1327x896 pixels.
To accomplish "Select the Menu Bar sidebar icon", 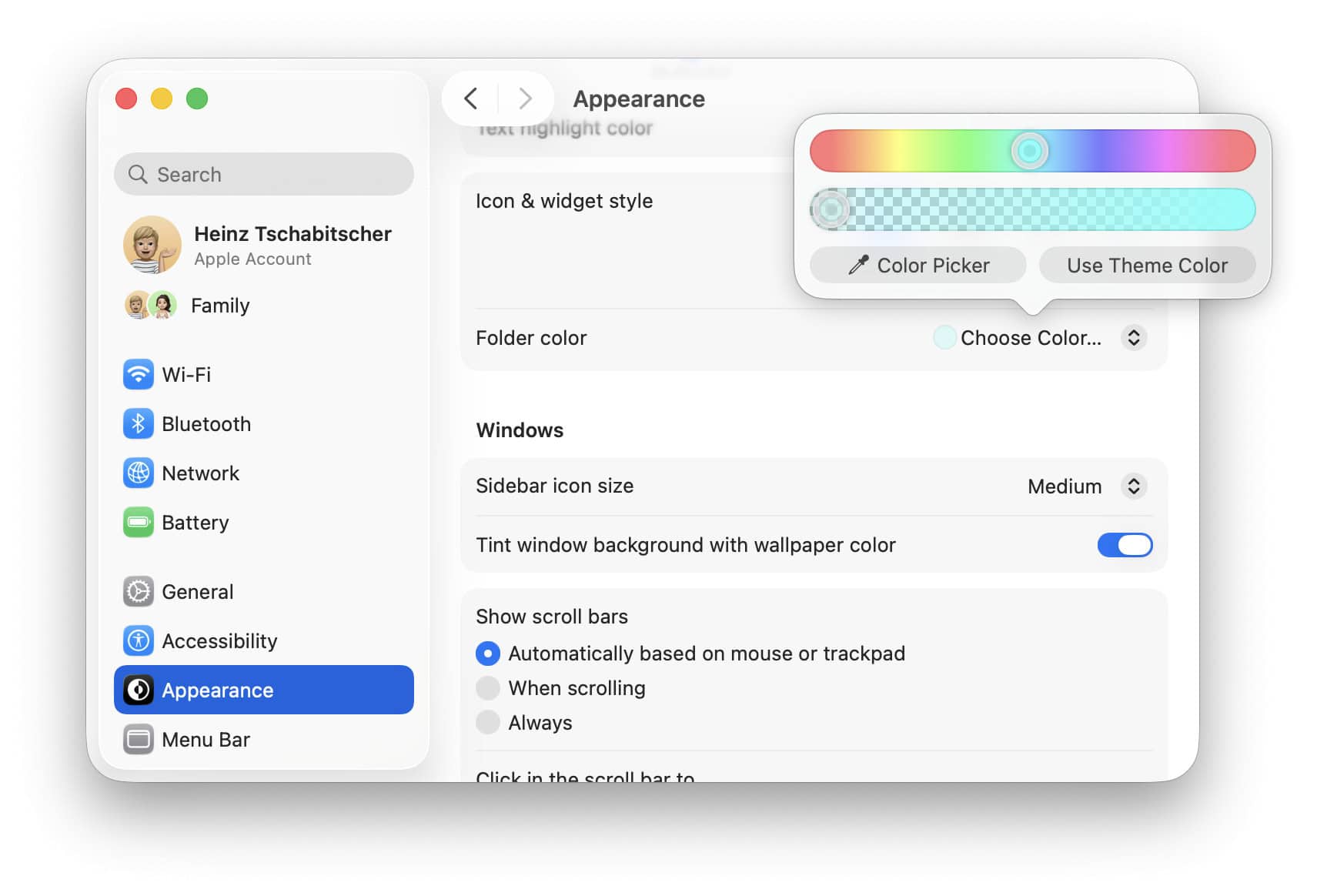I will pyautogui.click(x=139, y=740).
